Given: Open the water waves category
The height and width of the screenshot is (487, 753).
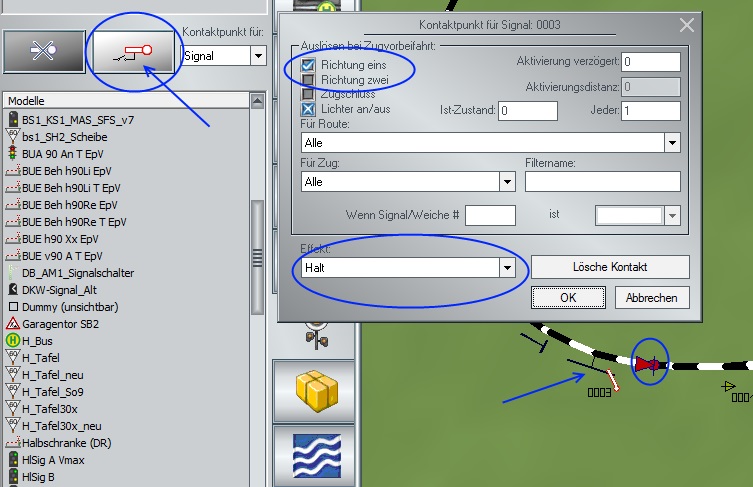Looking at the screenshot, I should (x=314, y=453).
